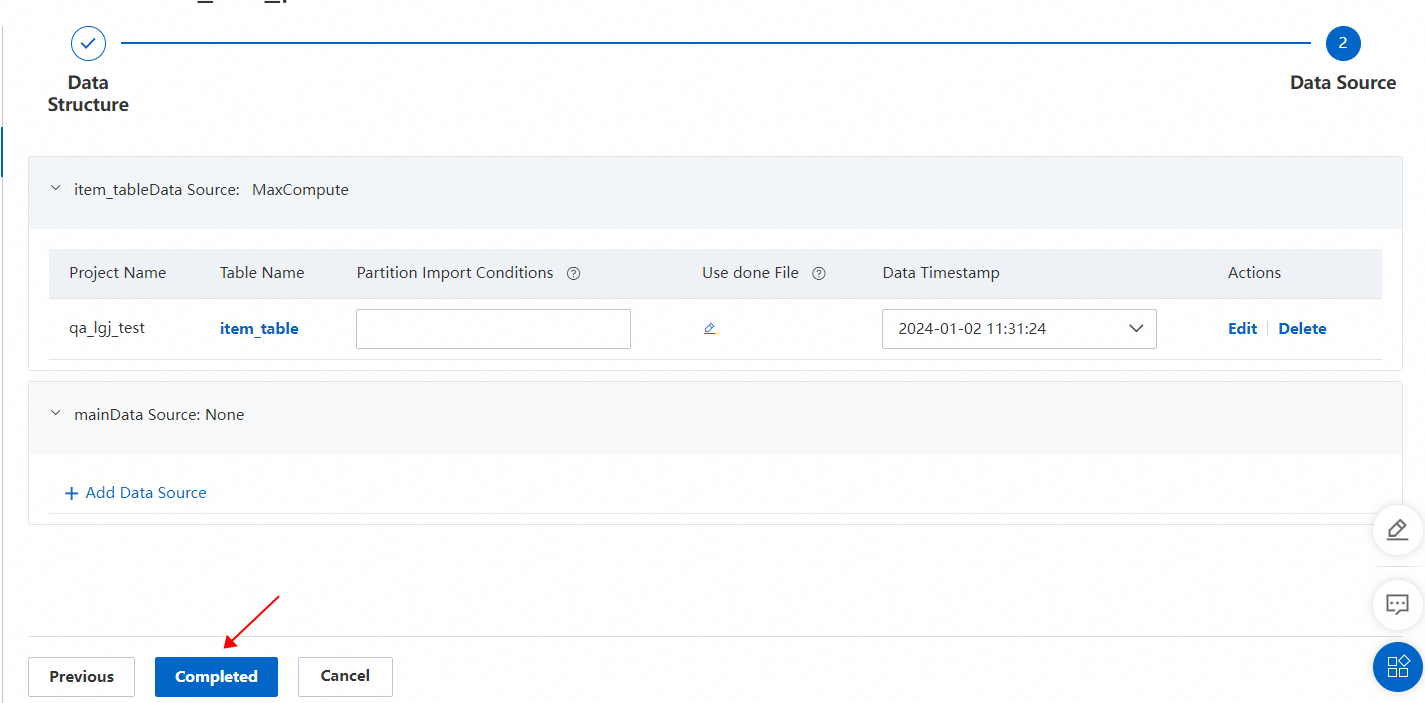Click the Partition Import Conditions header label
The height and width of the screenshot is (703, 1425).
[455, 273]
